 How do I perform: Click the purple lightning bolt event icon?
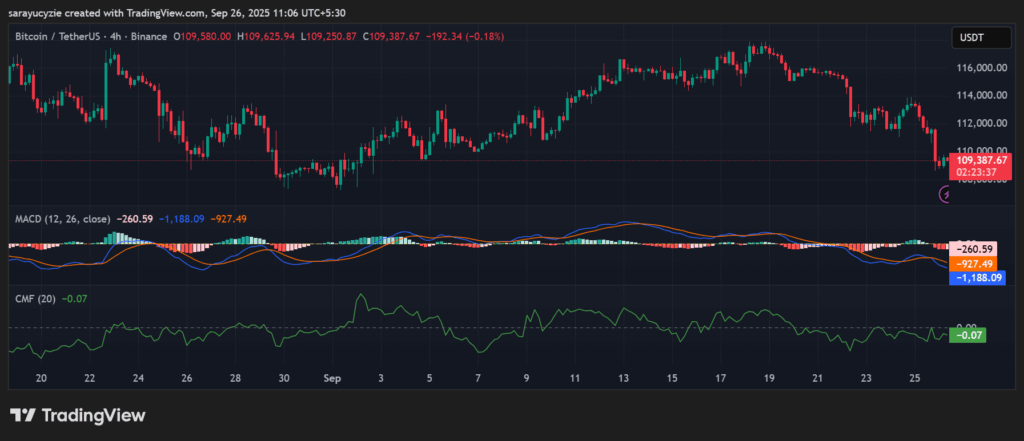(x=945, y=196)
